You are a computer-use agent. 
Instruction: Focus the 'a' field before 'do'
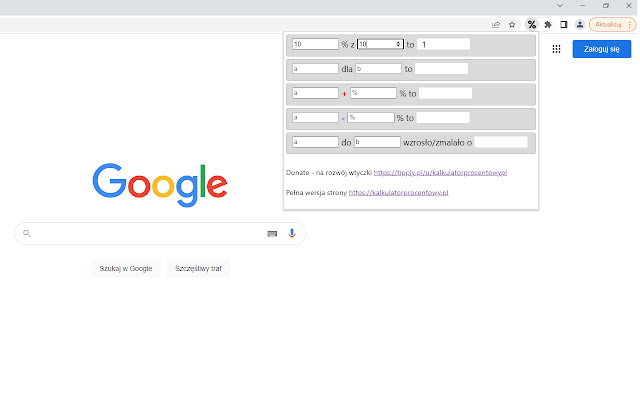pos(315,142)
